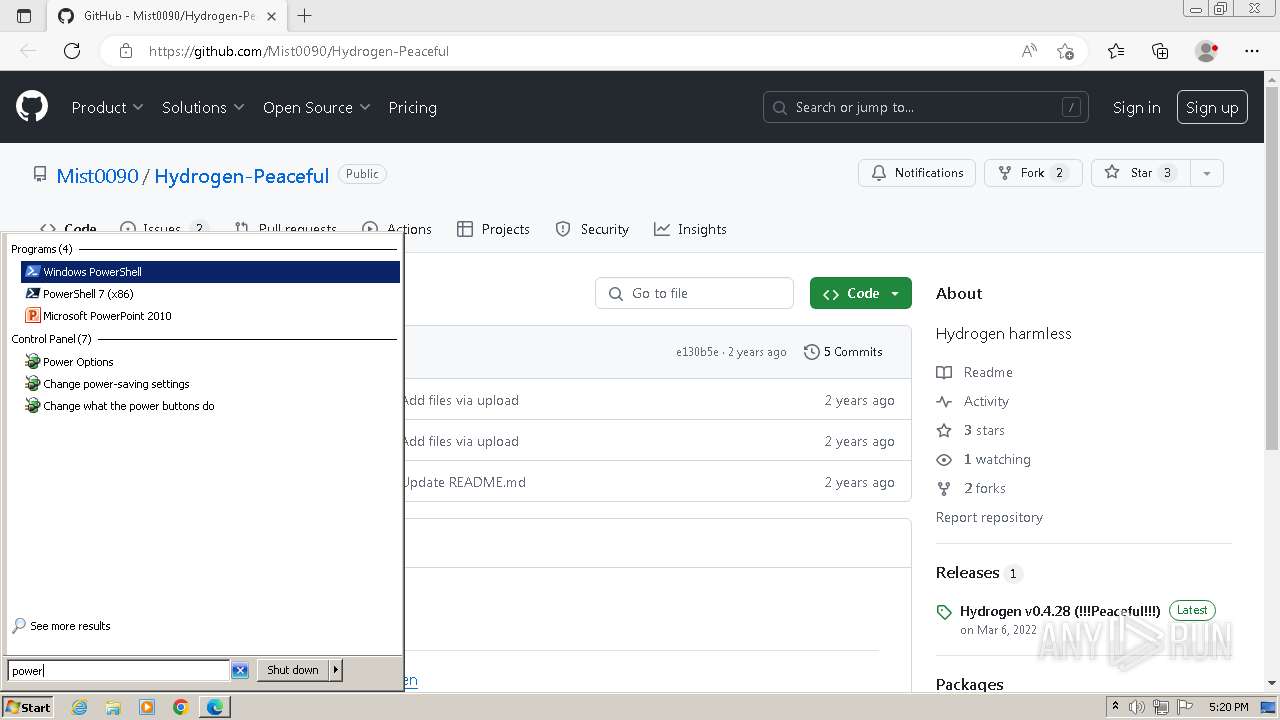Image resolution: width=1280 pixels, height=720 pixels.
Task: View the 2 forks link
Action: point(971,488)
